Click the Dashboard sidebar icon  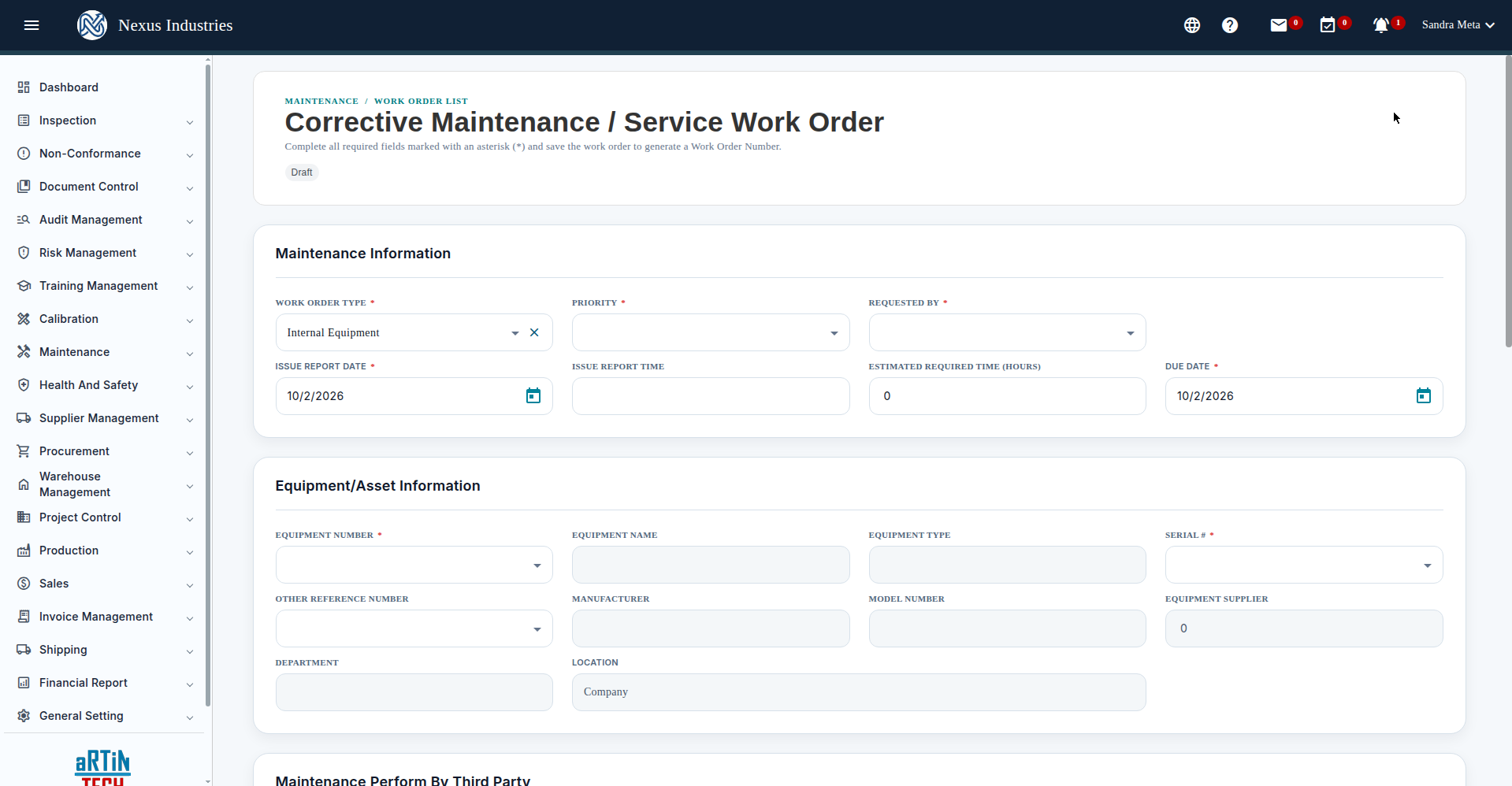pyautogui.click(x=24, y=87)
